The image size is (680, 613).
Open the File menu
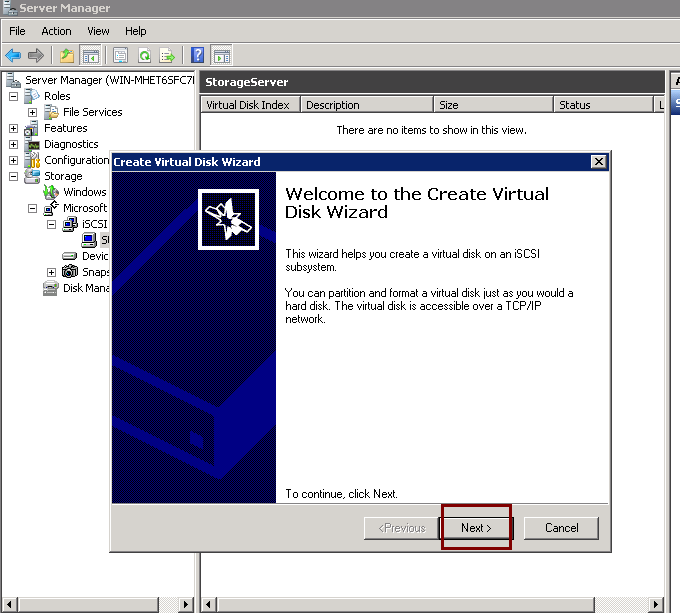[x=17, y=31]
